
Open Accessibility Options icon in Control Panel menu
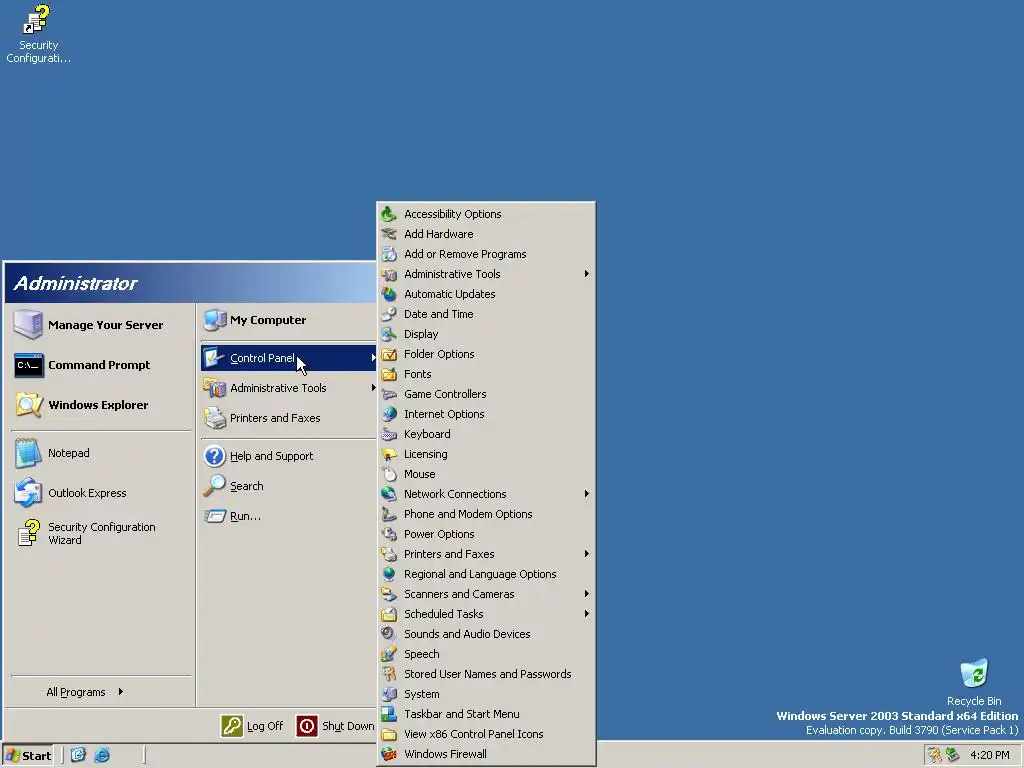coord(389,214)
